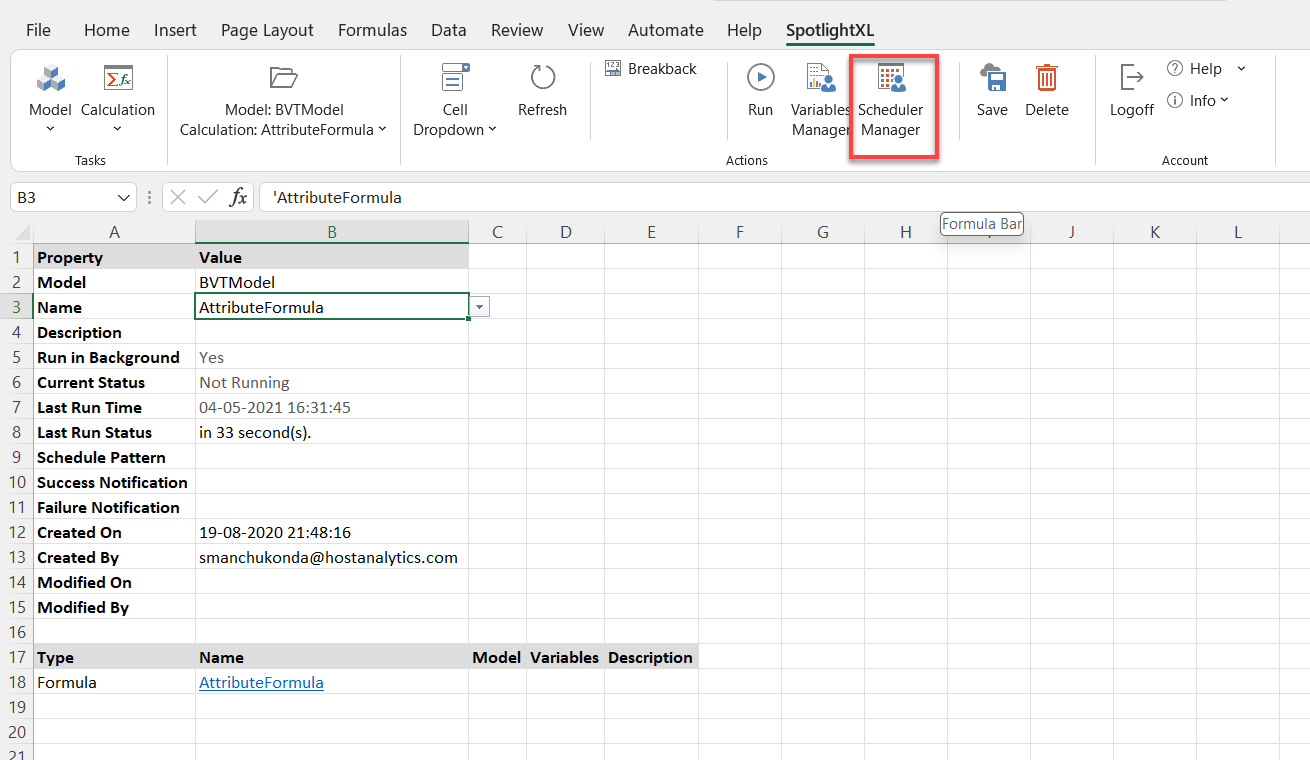
Task: Select the Formula type cell in row 18
Action: point(114,683)
